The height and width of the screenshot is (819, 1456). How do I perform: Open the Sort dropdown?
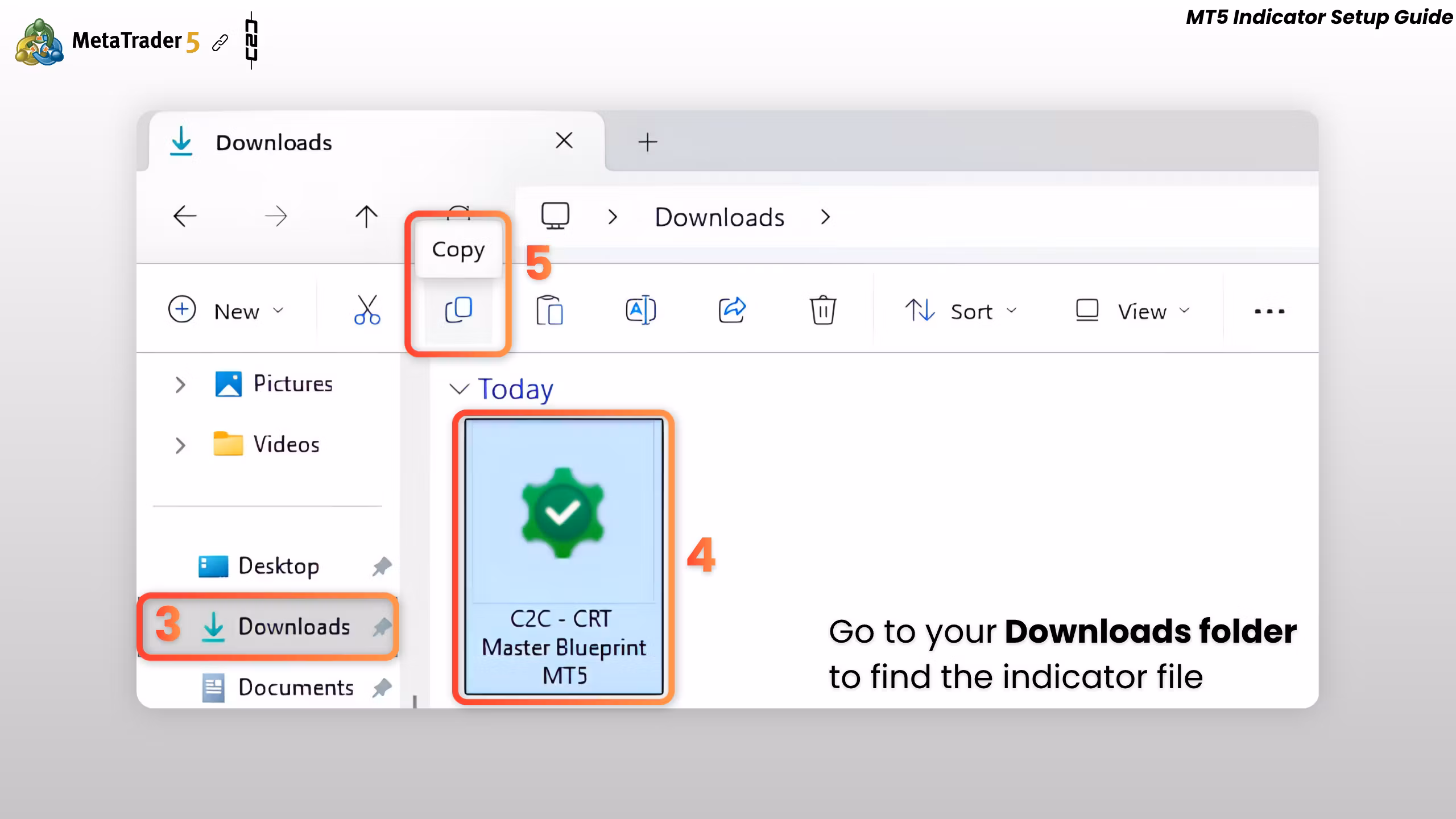pyautogui.click(x=961, y=311)
